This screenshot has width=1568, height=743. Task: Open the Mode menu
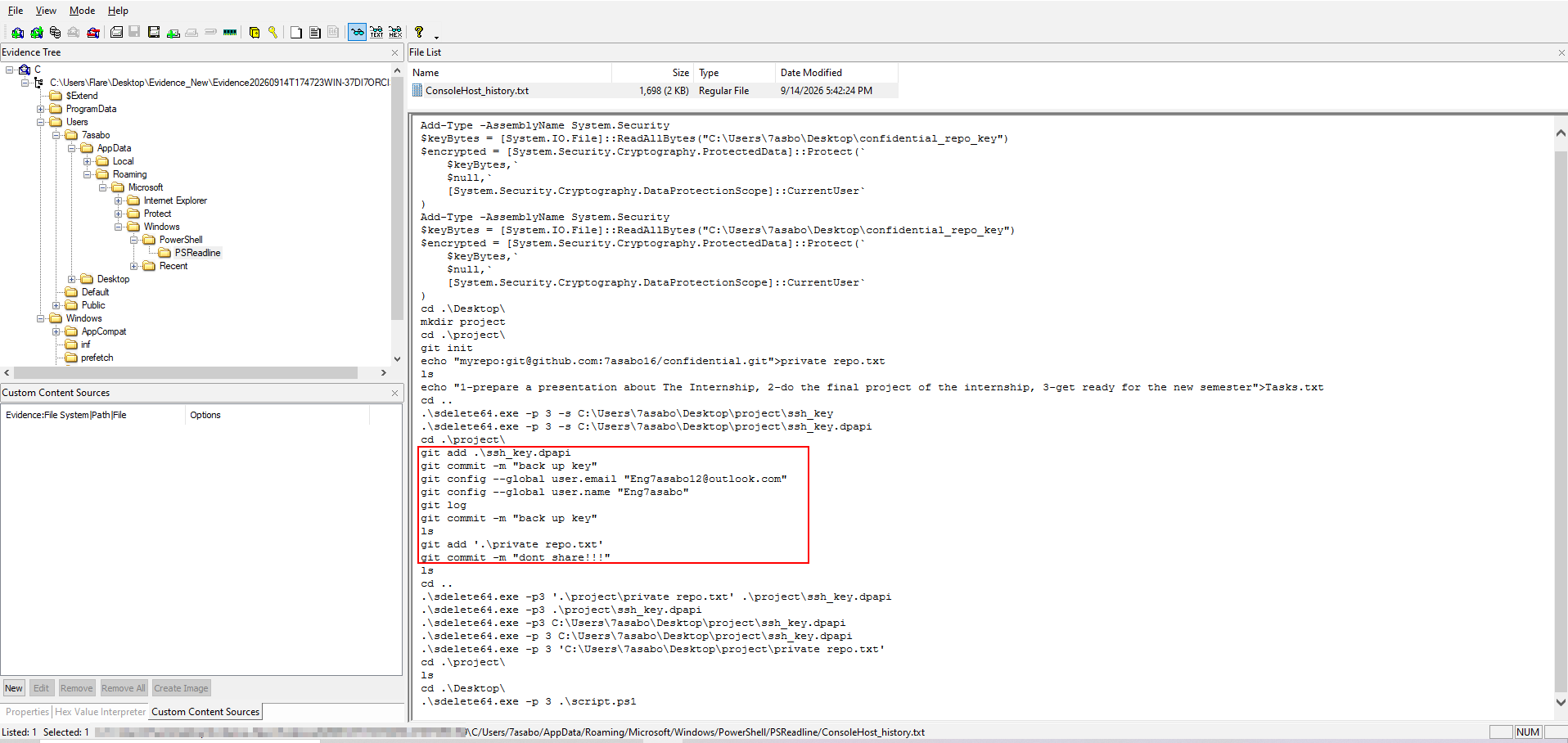coord(82,11)
